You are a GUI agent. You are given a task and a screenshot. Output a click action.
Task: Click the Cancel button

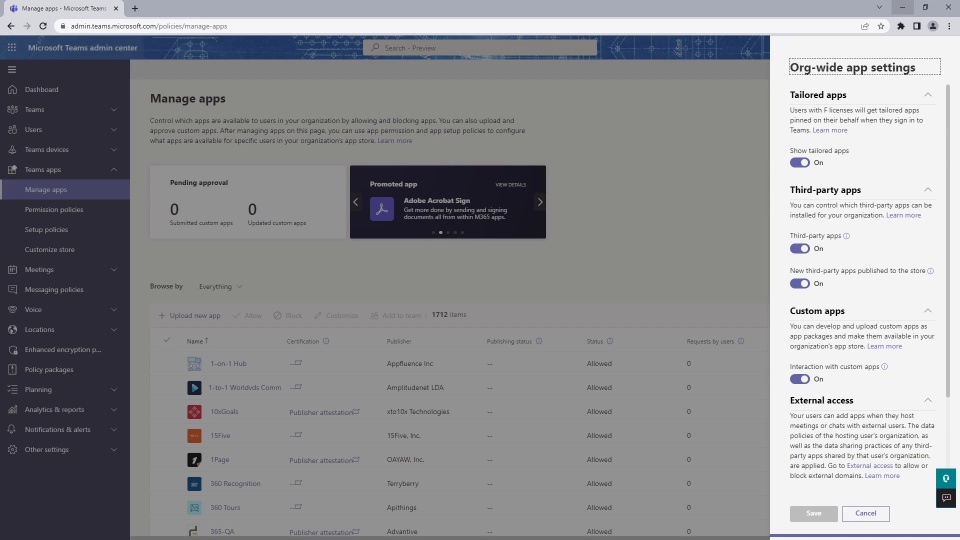tap(865, 513)
